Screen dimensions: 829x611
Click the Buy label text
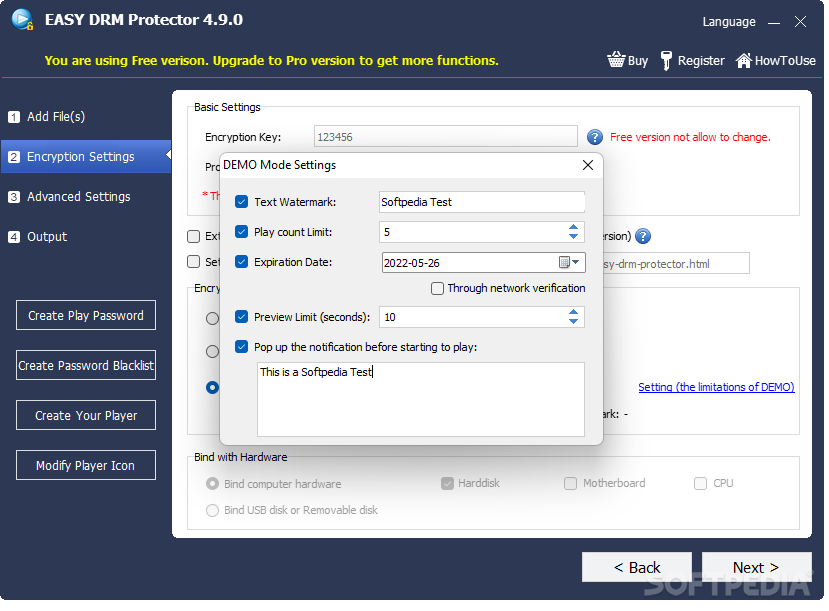(638, 61)
